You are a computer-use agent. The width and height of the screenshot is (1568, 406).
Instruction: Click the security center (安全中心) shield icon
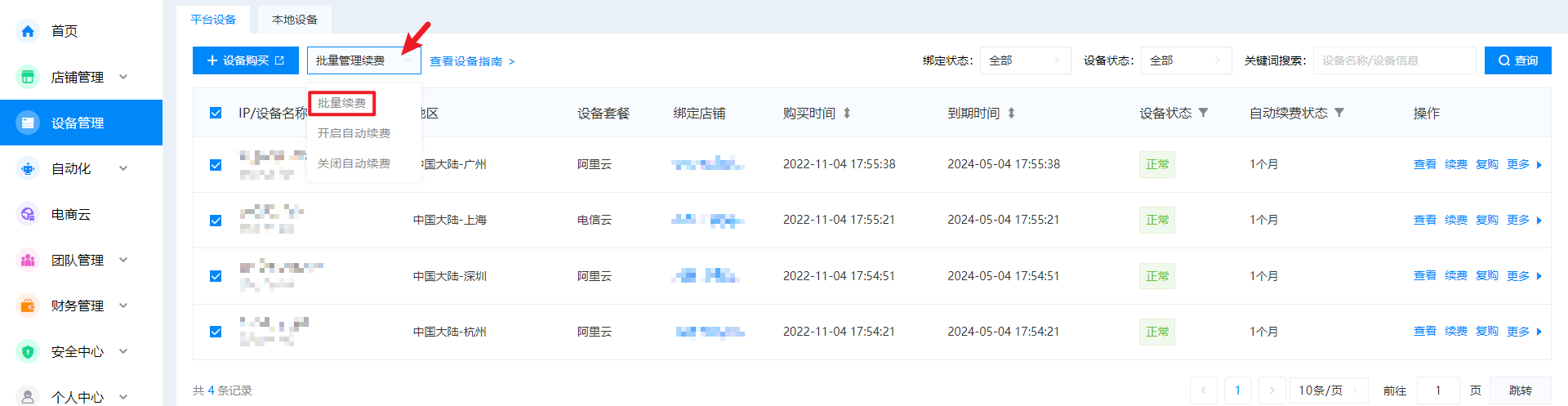tap(28, 351)
